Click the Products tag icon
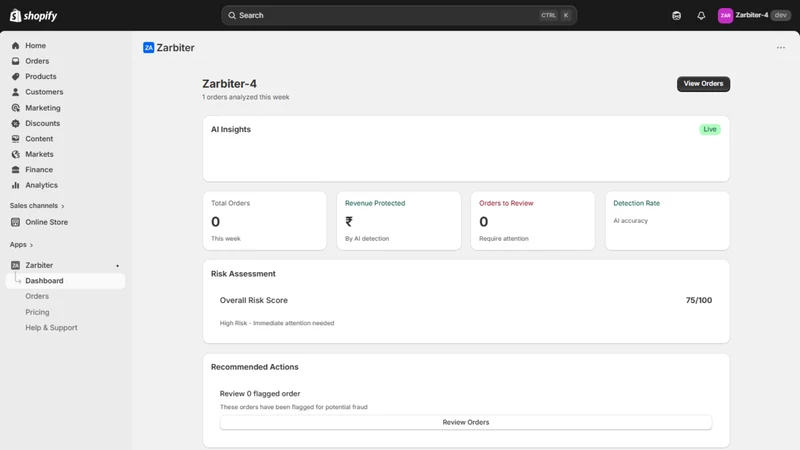Image resolution: width=800 pixels, height=450 pixels. click(15, 77)
